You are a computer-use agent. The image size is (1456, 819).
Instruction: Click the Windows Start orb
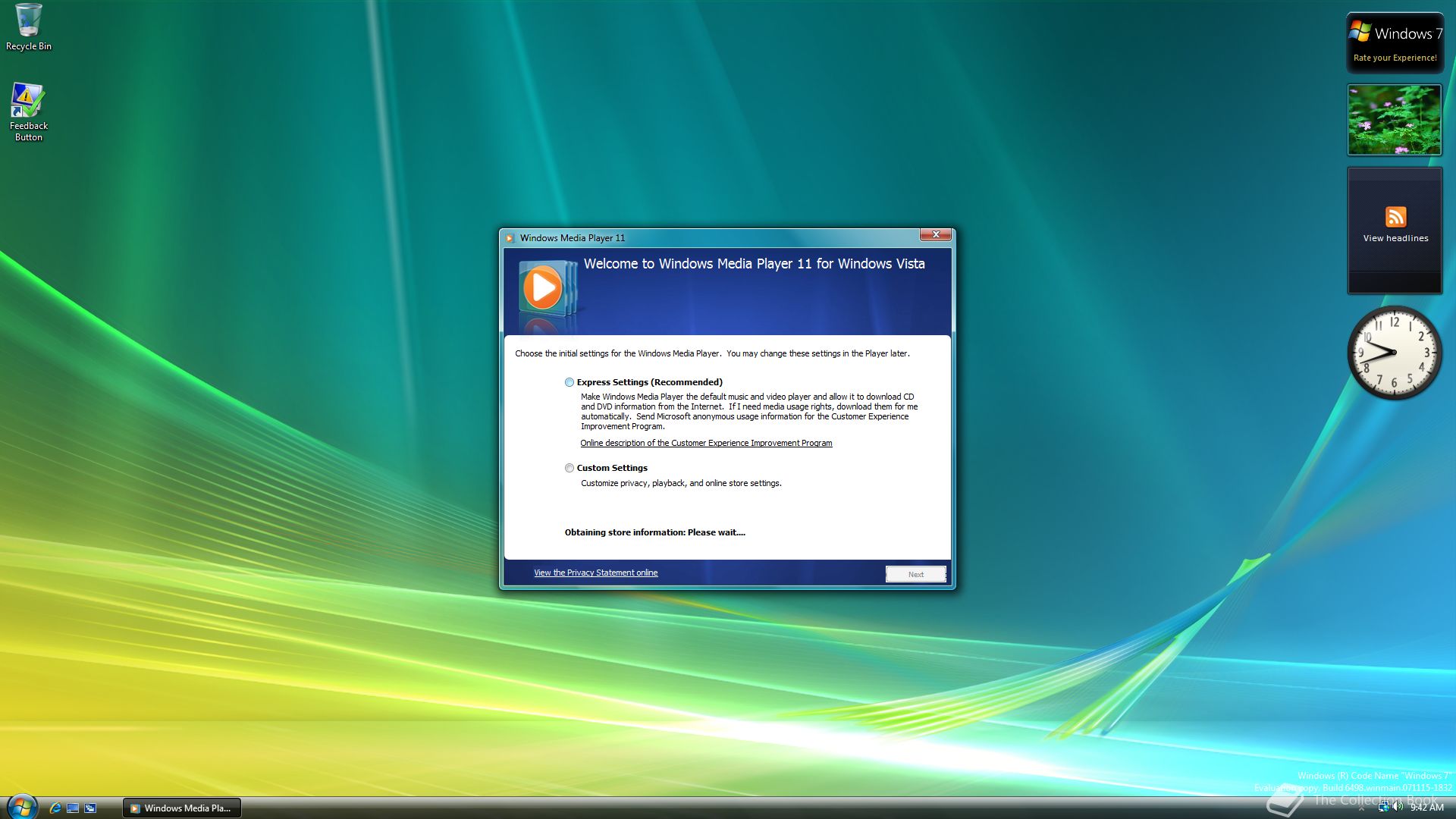(21, 807)
